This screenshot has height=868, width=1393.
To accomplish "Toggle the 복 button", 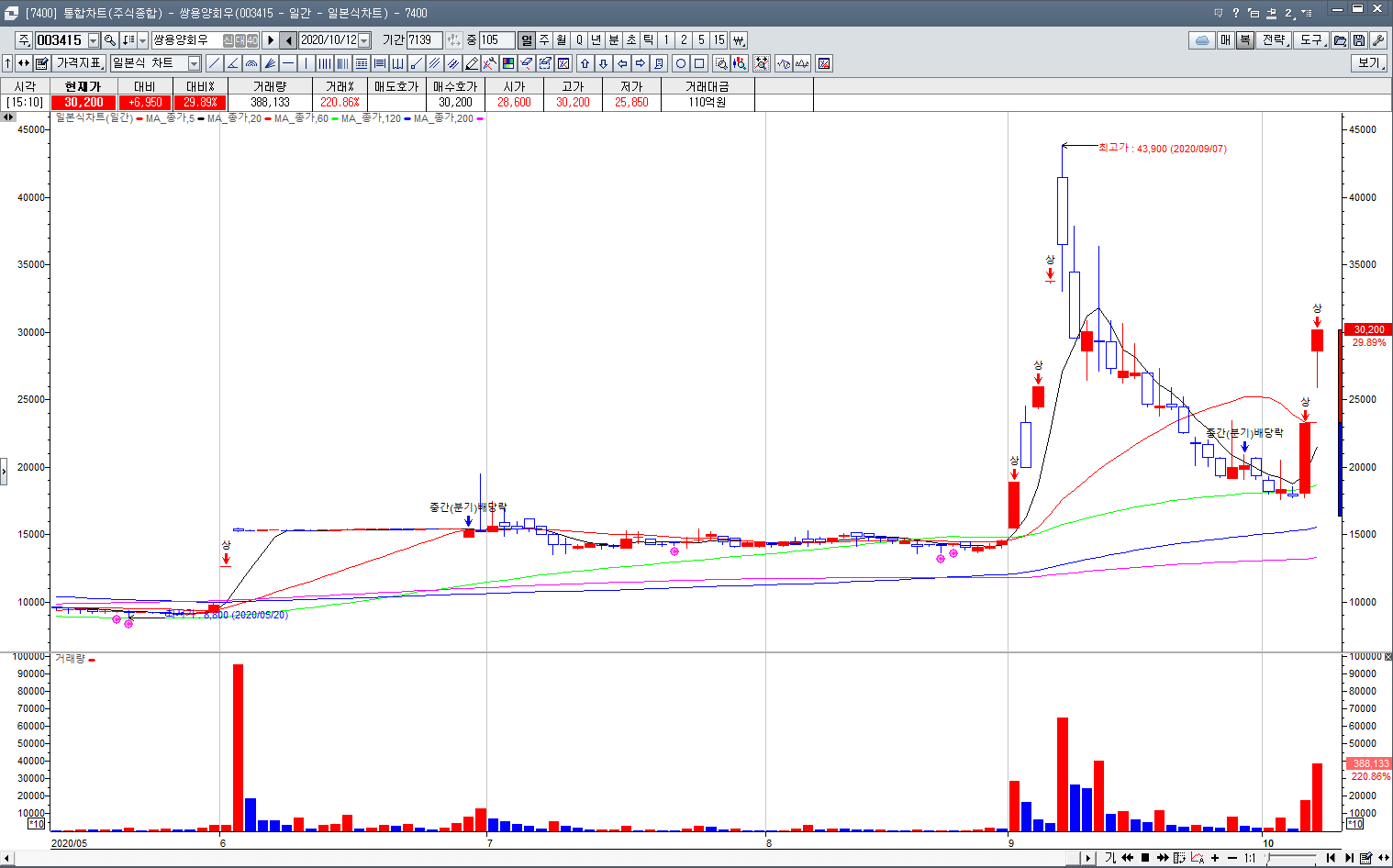I will 1245,40.
